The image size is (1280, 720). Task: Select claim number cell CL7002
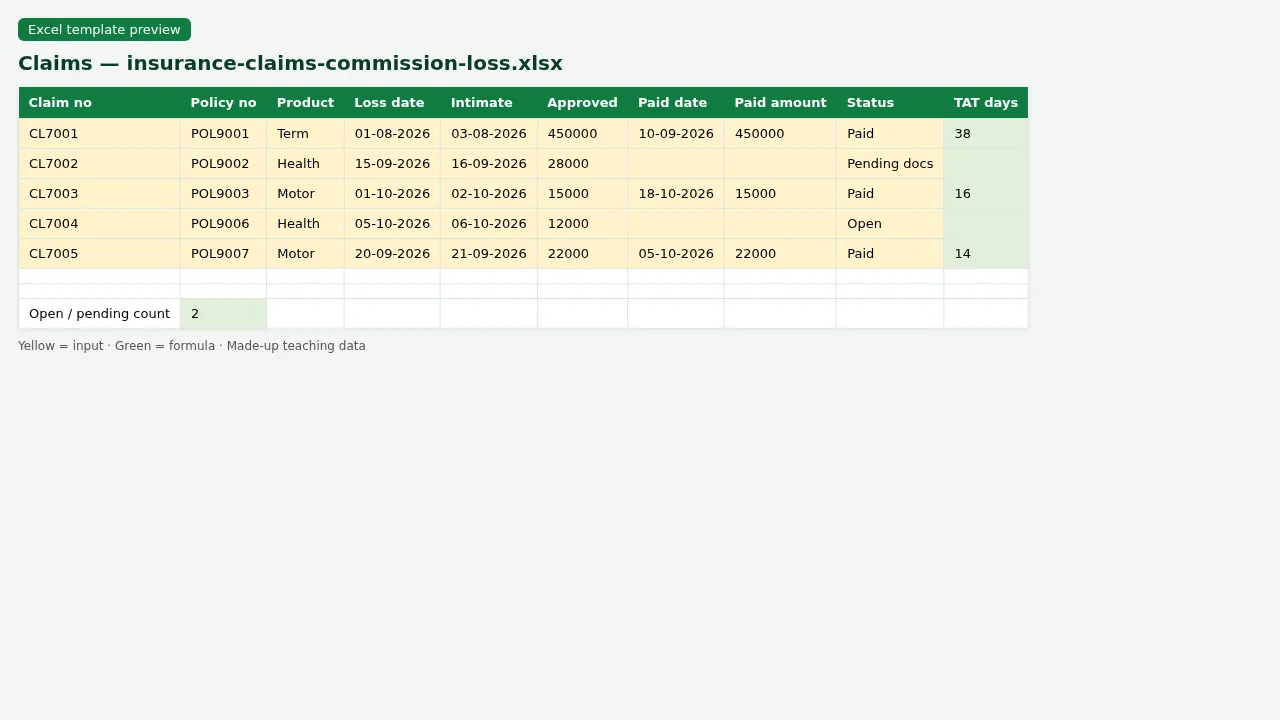99,164
